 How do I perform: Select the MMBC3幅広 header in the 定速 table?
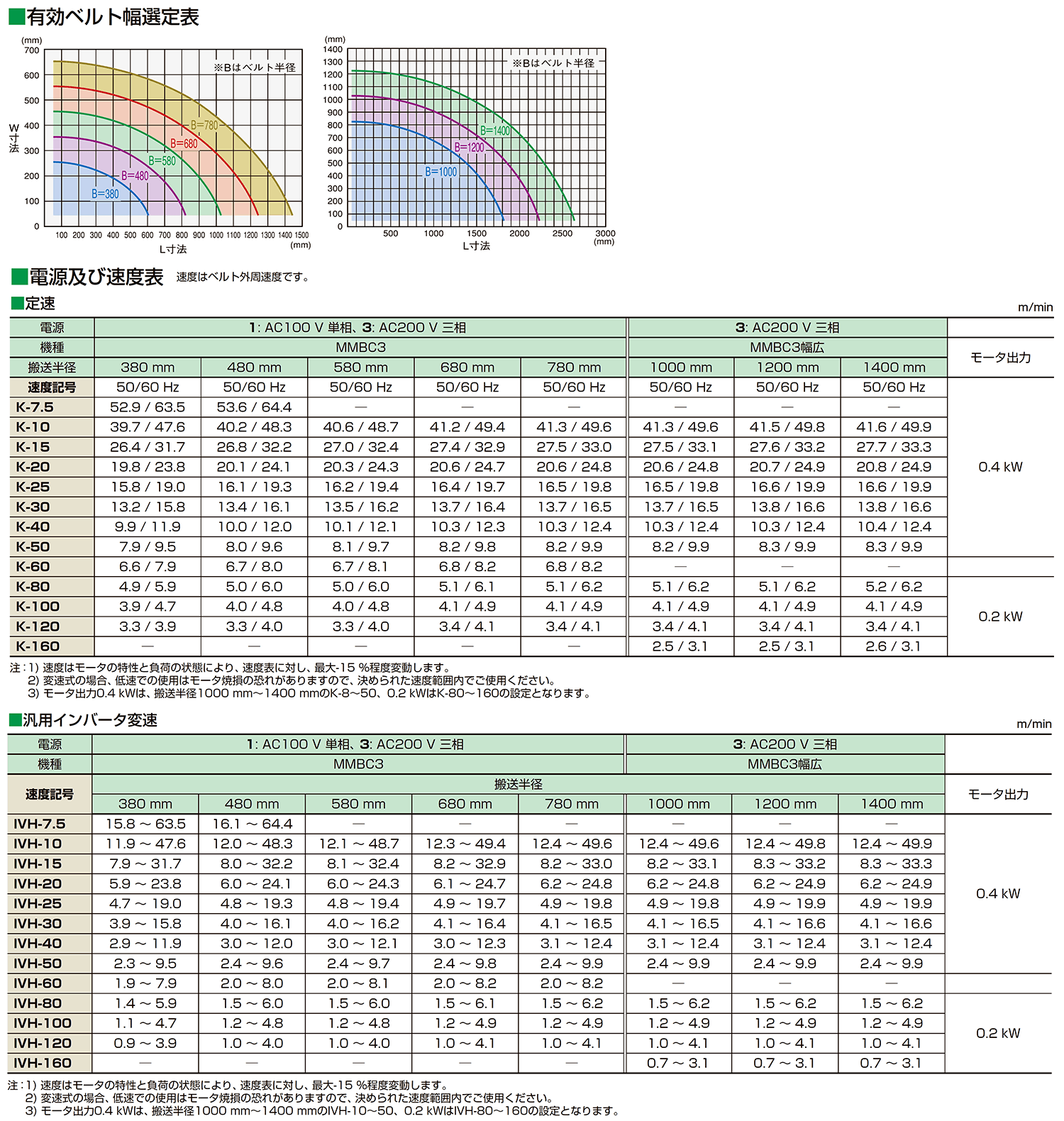point(787,348)
